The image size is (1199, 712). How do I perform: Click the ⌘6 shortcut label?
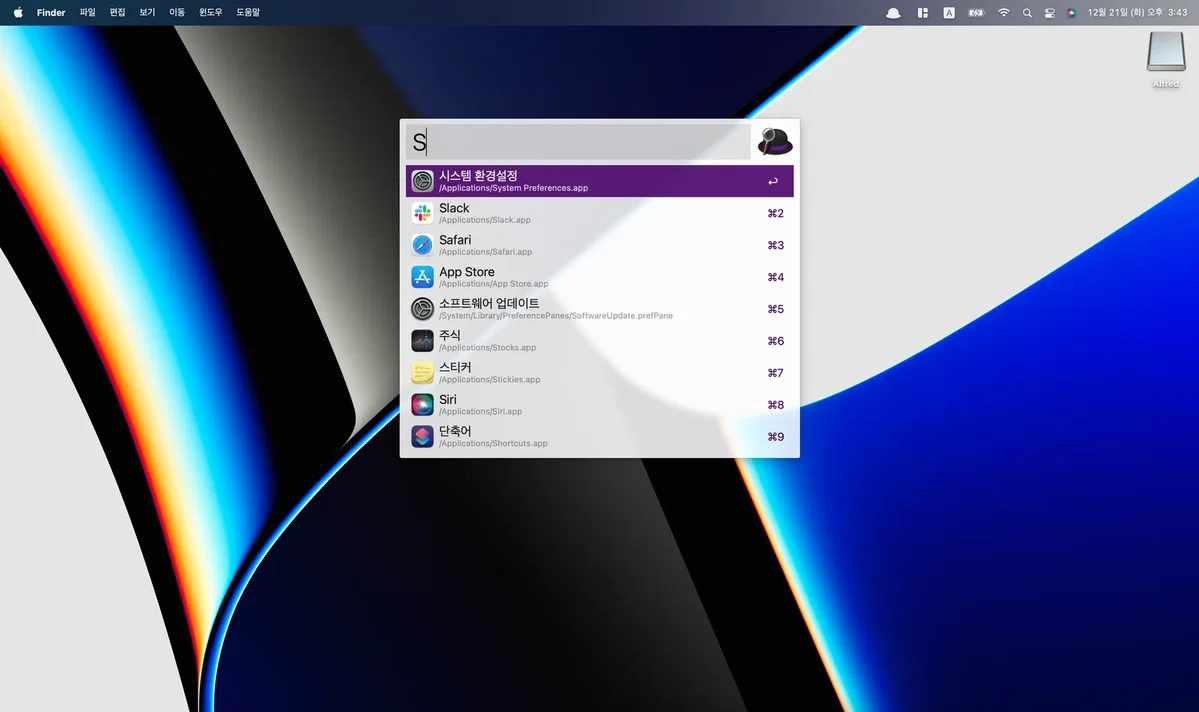pos(775,341)
